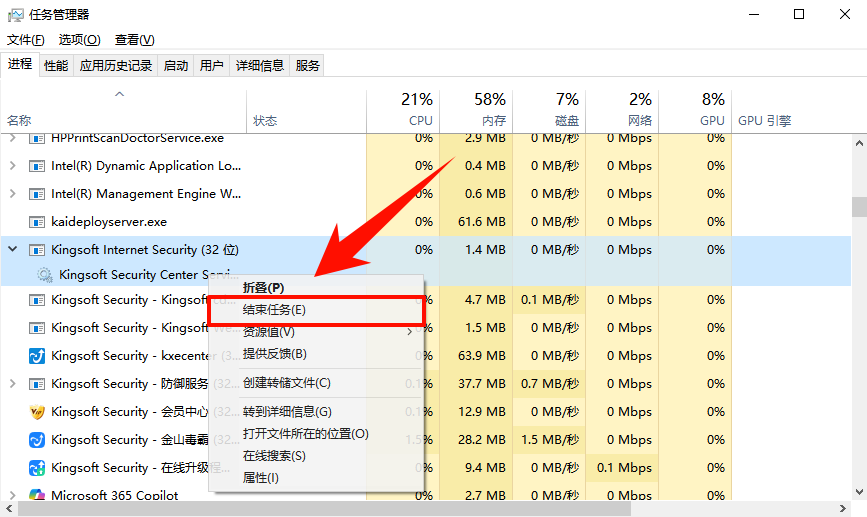This screenshot has height=517, width=867.
Task: Expand the Intel(R) Dynamic Application Loader row
Action: 13,166
